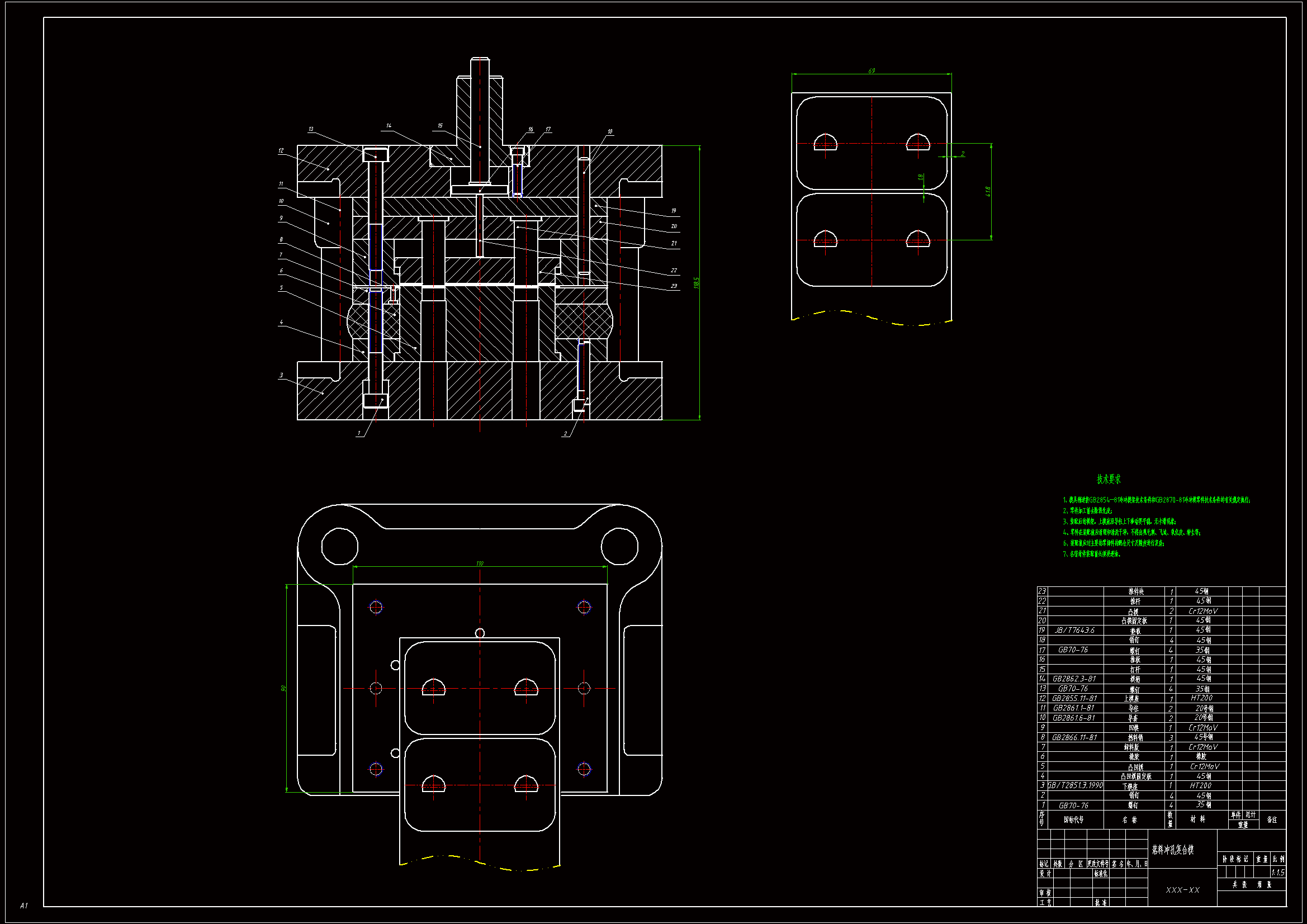Click the 90 vertical dimension in plan view
The width and height of the screenshot is (1307, 924).
(283, 688)
